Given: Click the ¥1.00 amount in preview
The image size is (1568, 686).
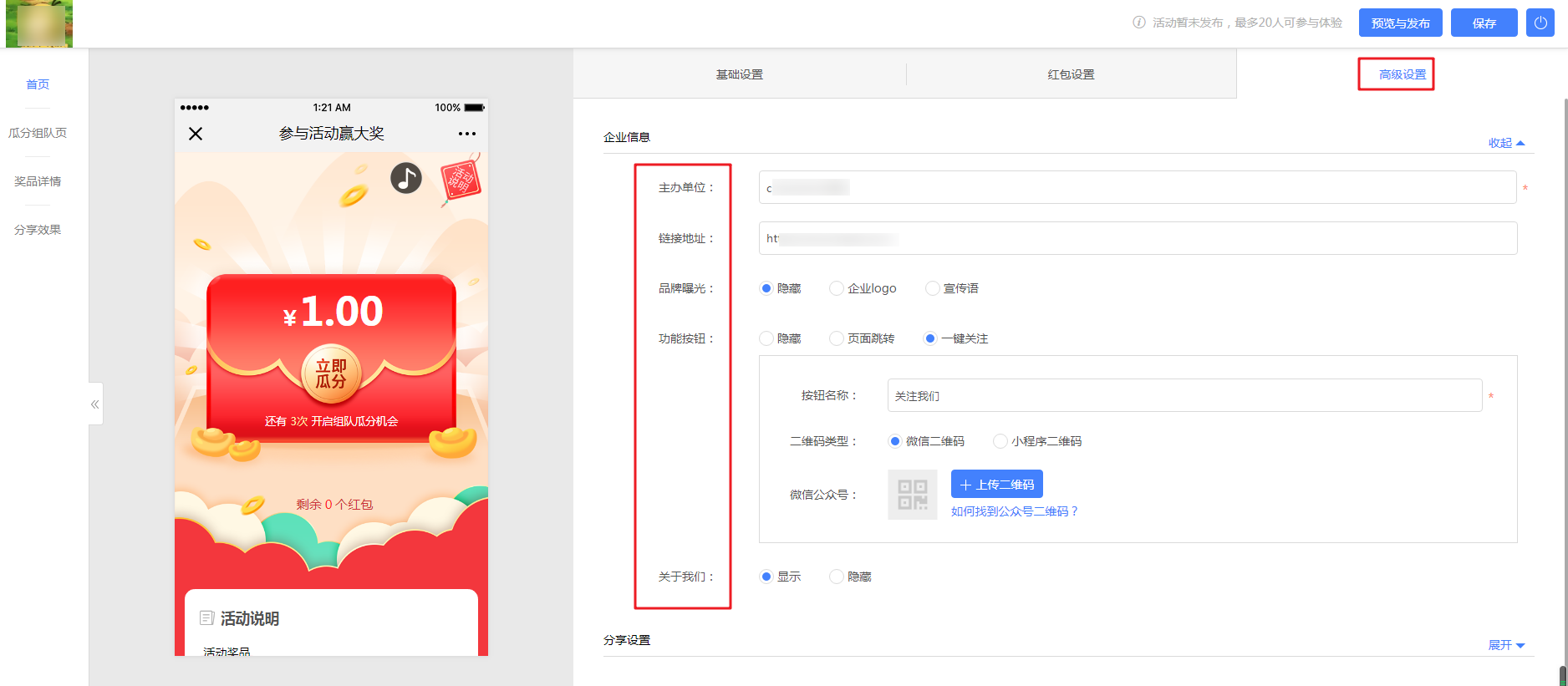Looking at the screenshot, I should coord(333,312).
